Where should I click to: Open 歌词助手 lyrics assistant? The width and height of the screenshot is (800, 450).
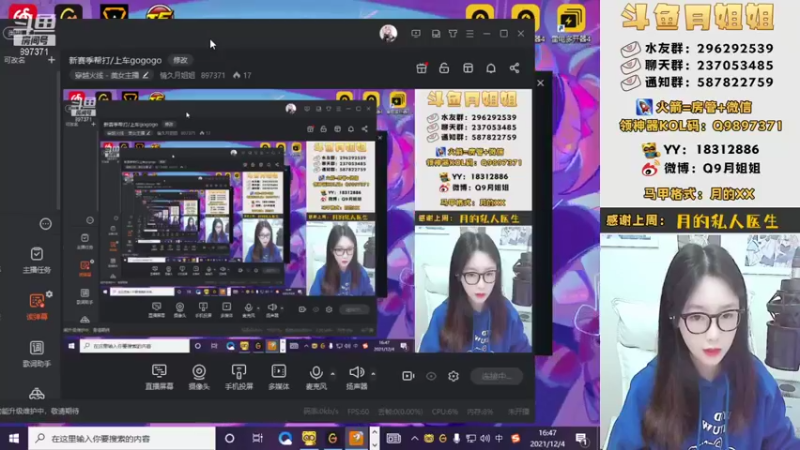point(37,354)
